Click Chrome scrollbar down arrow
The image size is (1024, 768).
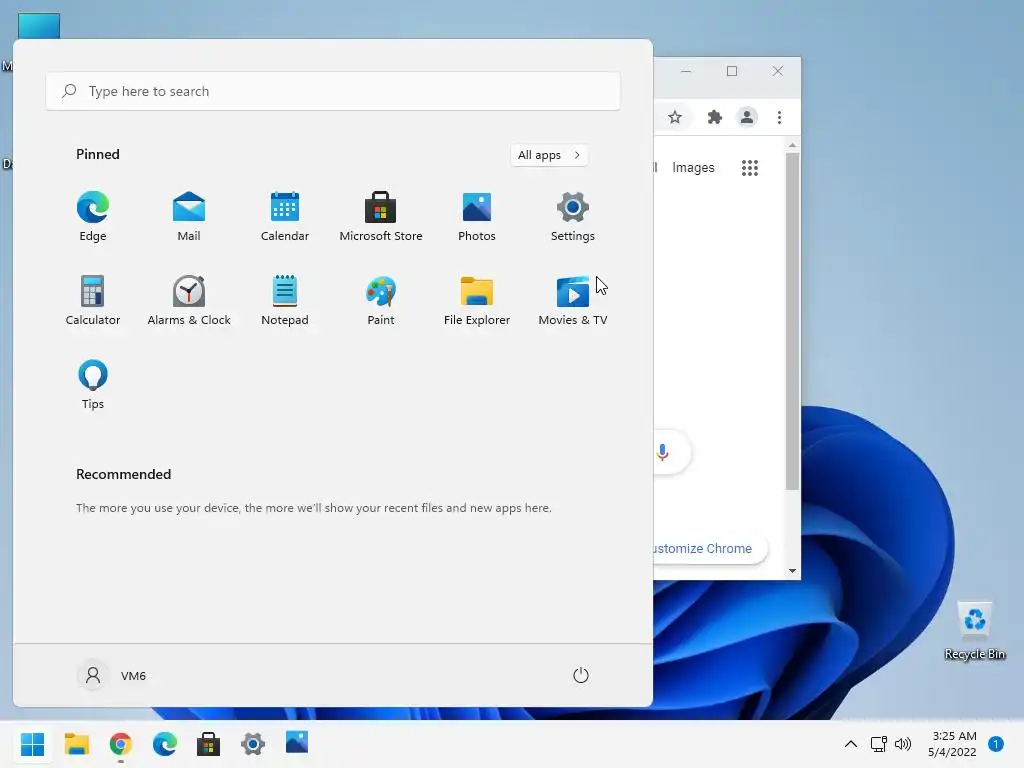(x=792, y=571)
